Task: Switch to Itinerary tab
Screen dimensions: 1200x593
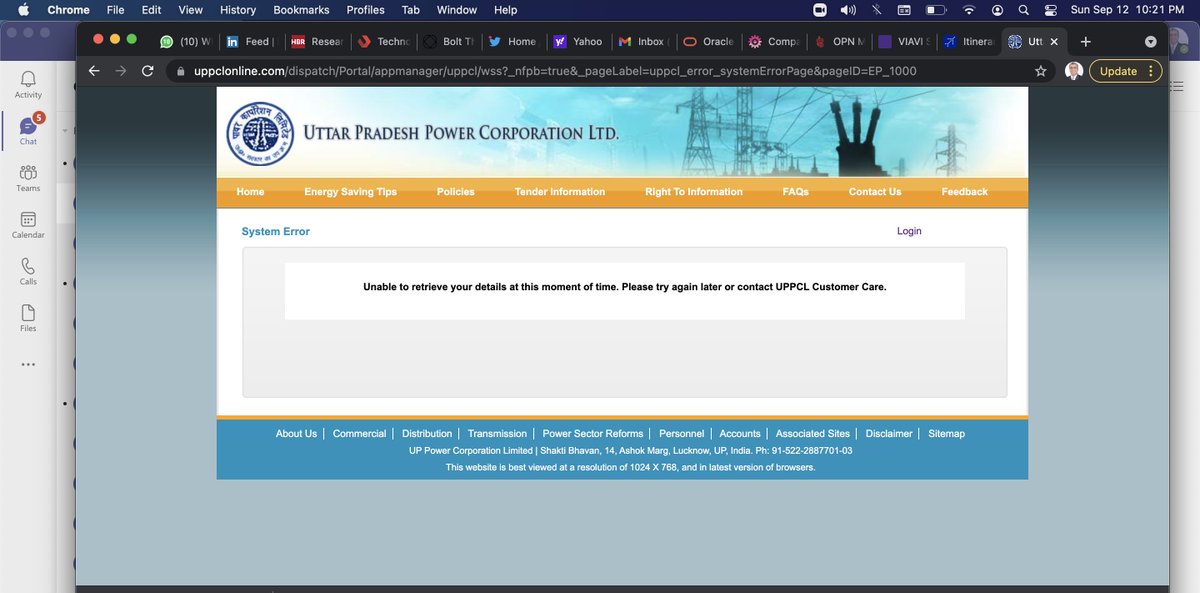Action: (968, 42)
